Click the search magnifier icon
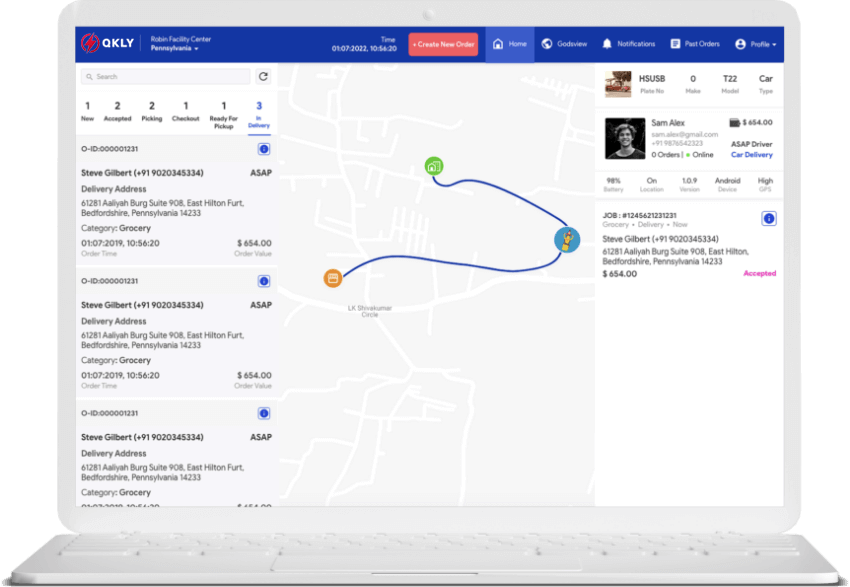 (x=89, y=77)
